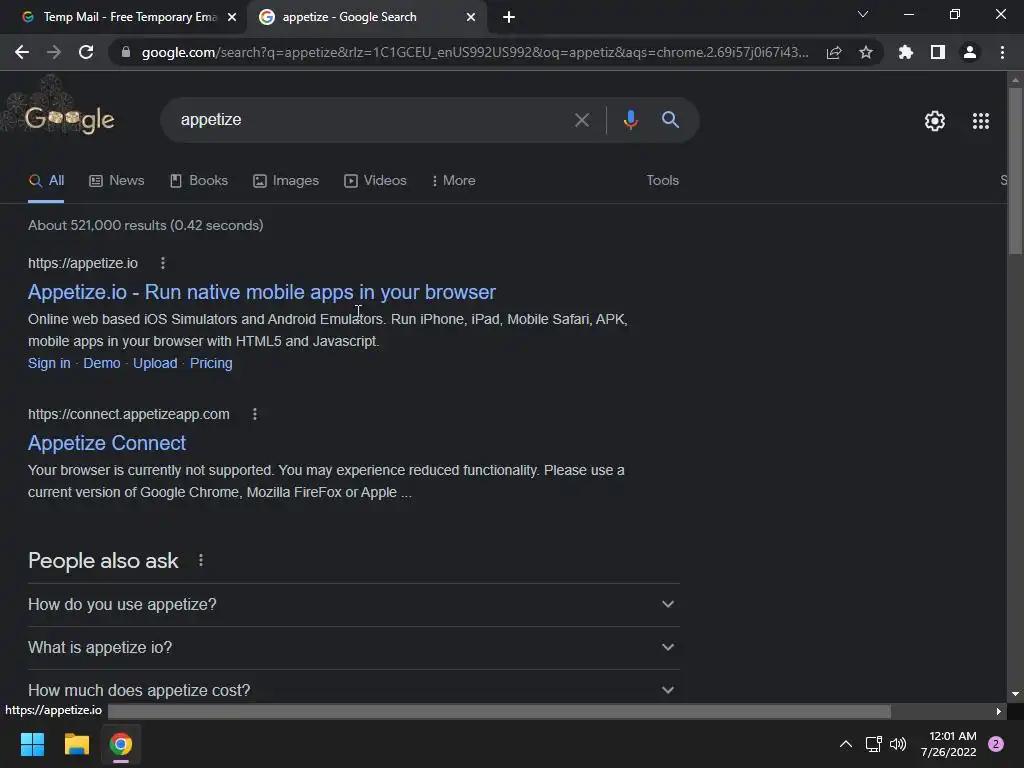
Task: Open the Chrome profile avatar
Action: pos(970,52)
